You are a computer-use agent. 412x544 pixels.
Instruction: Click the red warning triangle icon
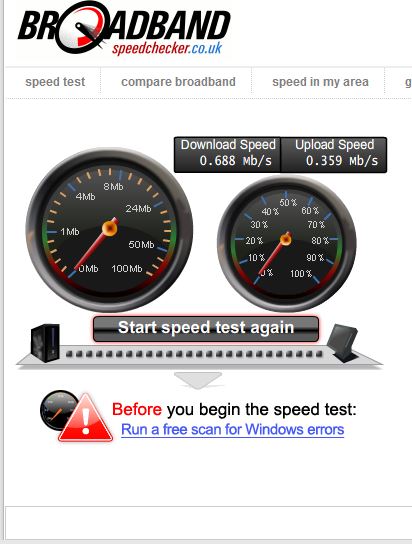pyautogui.click(x=86, y=417)
